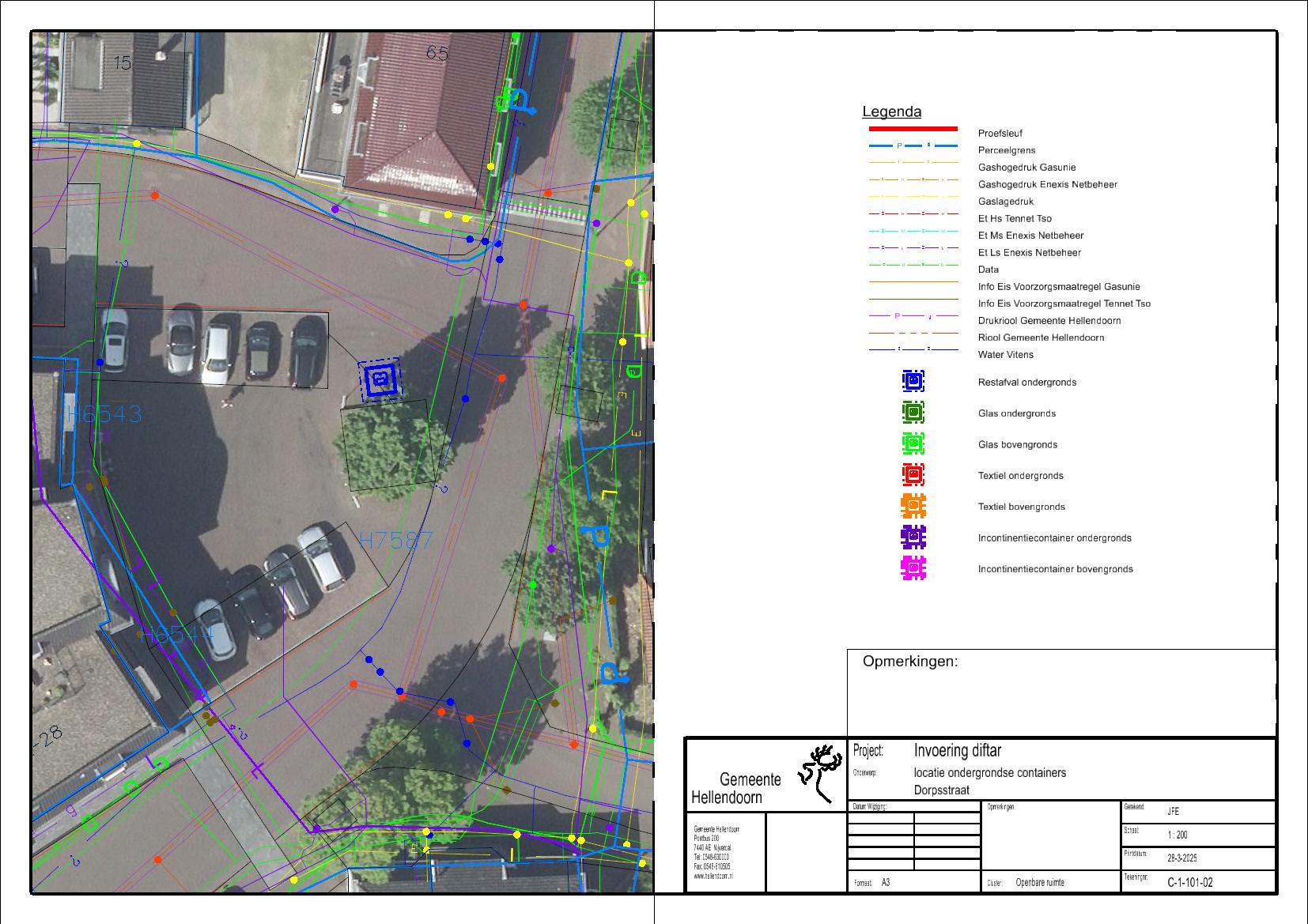
Task: Click the blue container symbol on the map
Action: (x=380, y=380)
